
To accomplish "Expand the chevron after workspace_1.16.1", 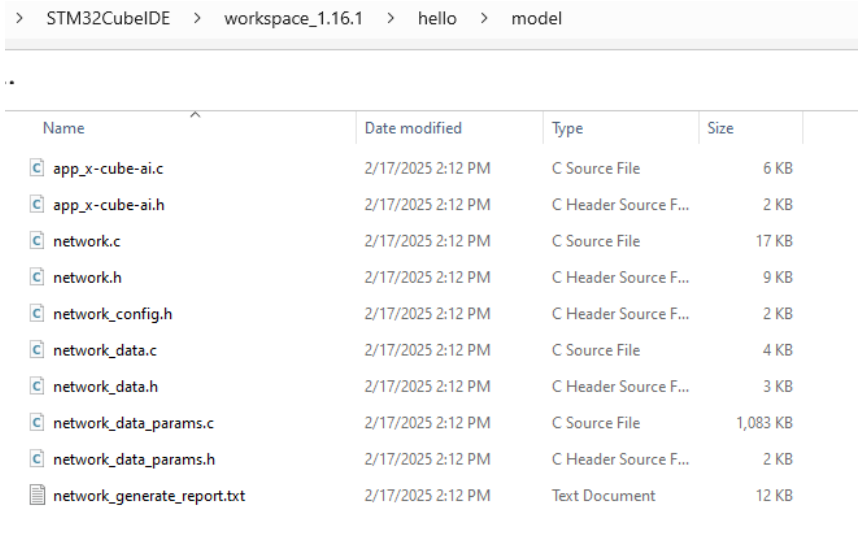I will pyautogui.click(x=391, y=19).
